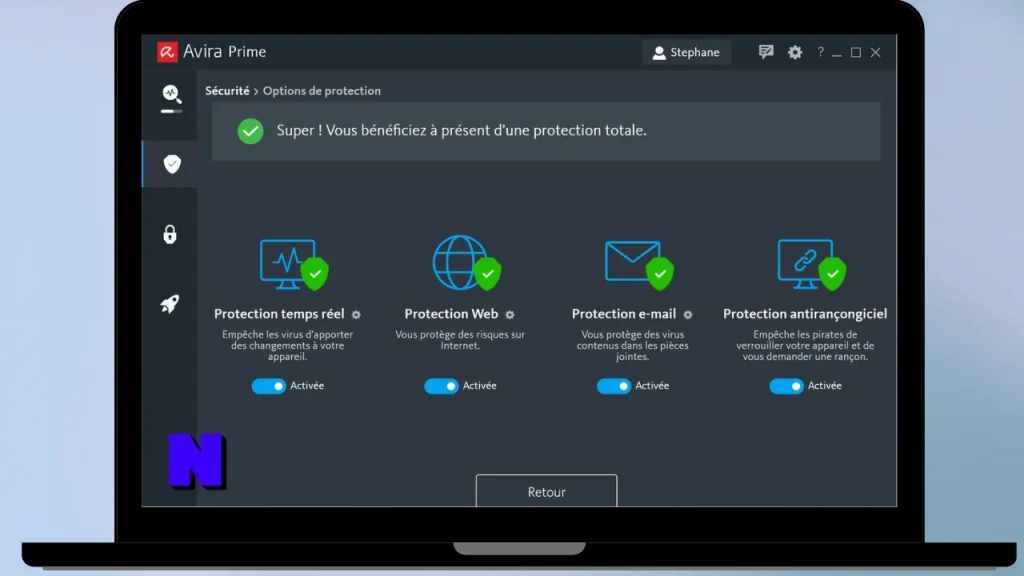Open settings gear next to Protection e-mail
This screenshot has height=576, width=1024.
click(688, 315)
